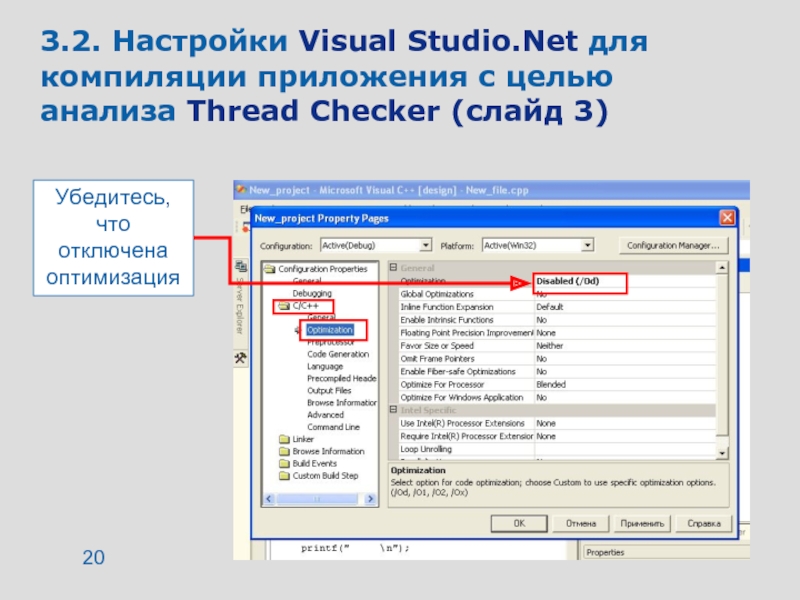Open the Custom Build Step folder

point(325,476)
